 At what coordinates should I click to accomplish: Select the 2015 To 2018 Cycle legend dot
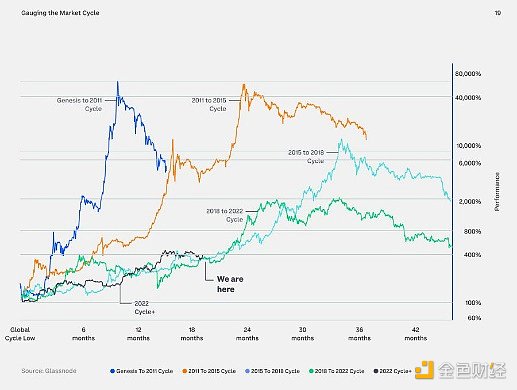[247, 371]
